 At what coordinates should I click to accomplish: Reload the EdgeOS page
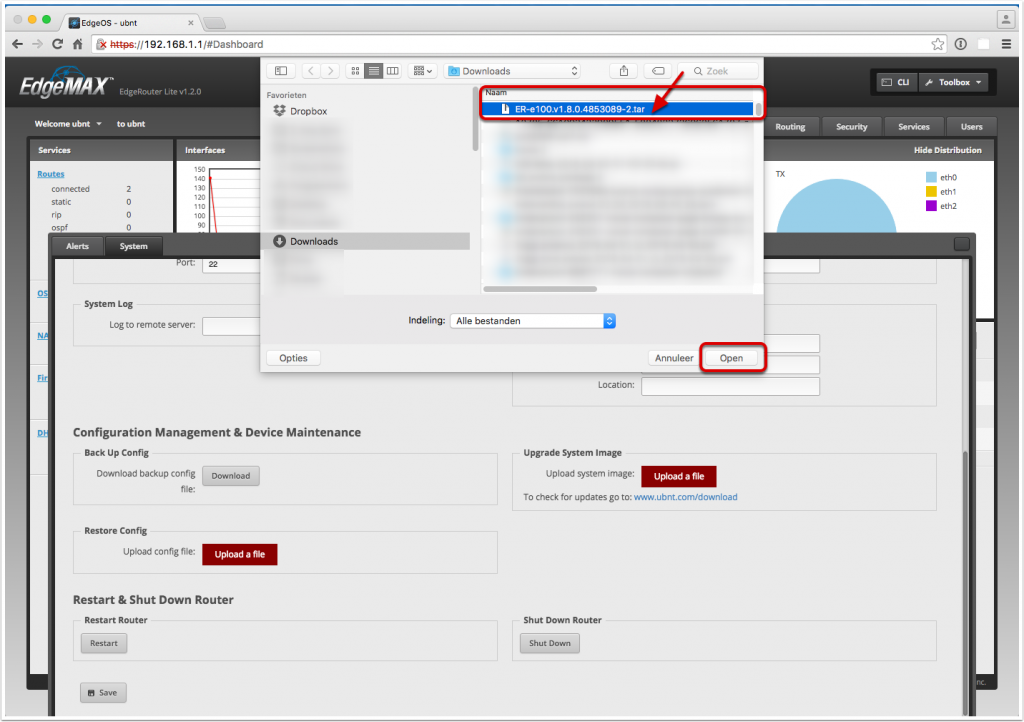(57, 44)
